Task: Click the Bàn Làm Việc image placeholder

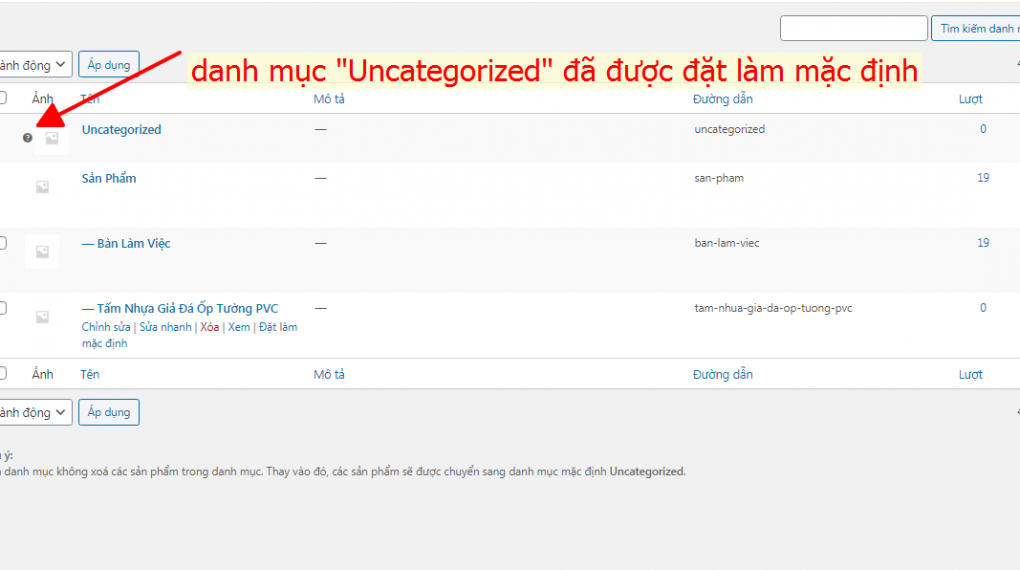Action: (42, 252)
